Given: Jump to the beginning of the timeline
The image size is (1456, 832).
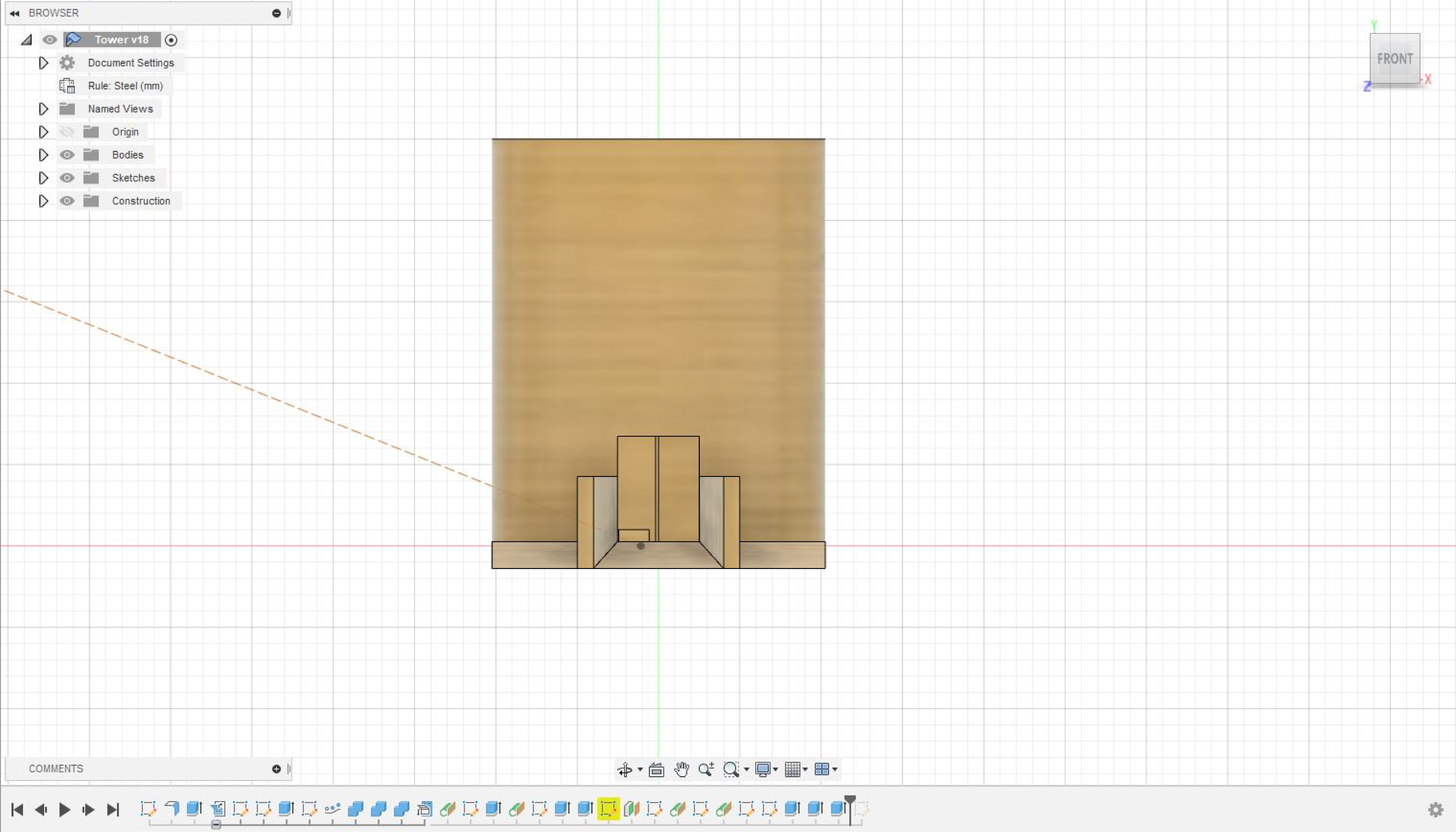Looking at the screenshot, I should tap(17, 810).
